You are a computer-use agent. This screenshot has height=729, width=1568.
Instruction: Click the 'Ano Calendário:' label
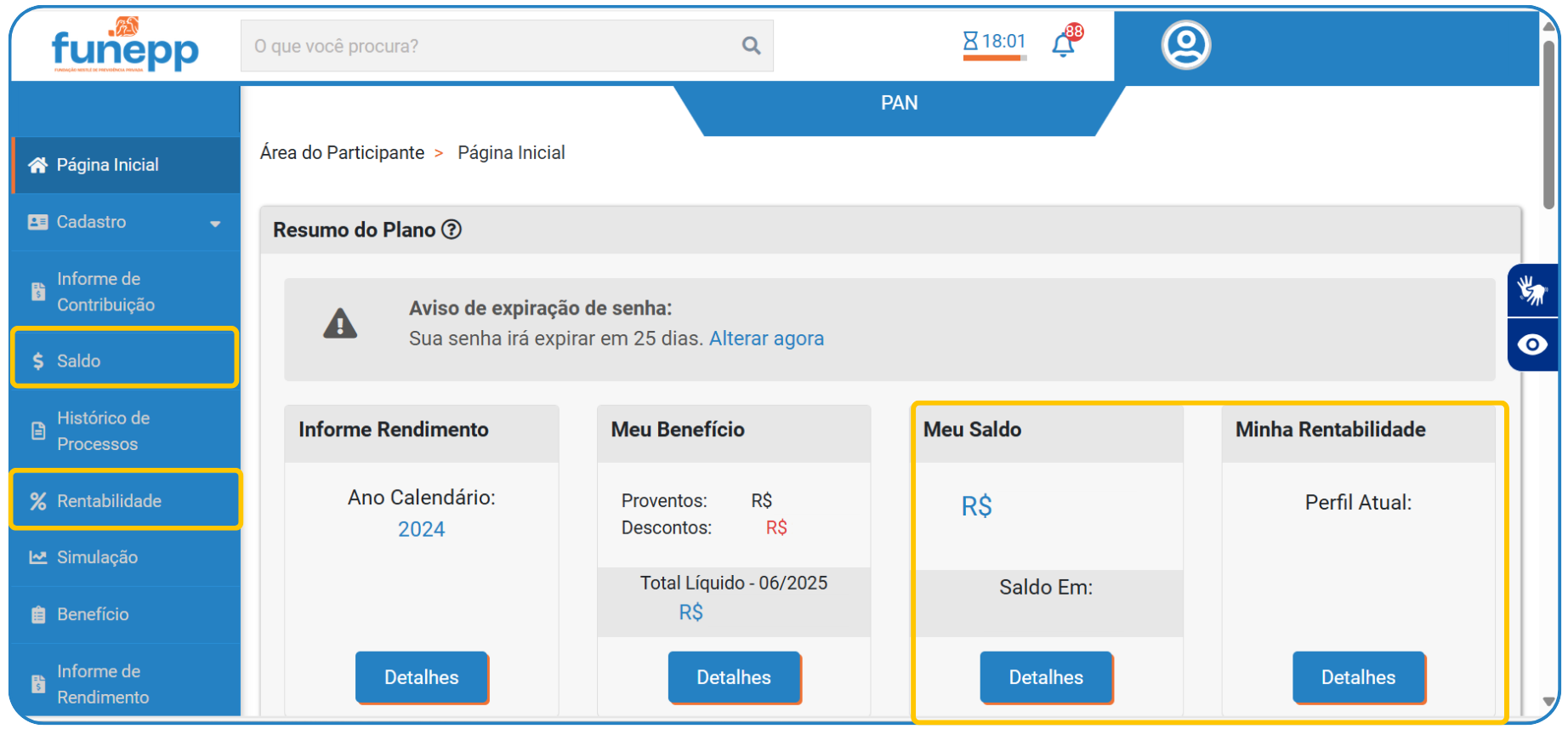coord(421,498)
